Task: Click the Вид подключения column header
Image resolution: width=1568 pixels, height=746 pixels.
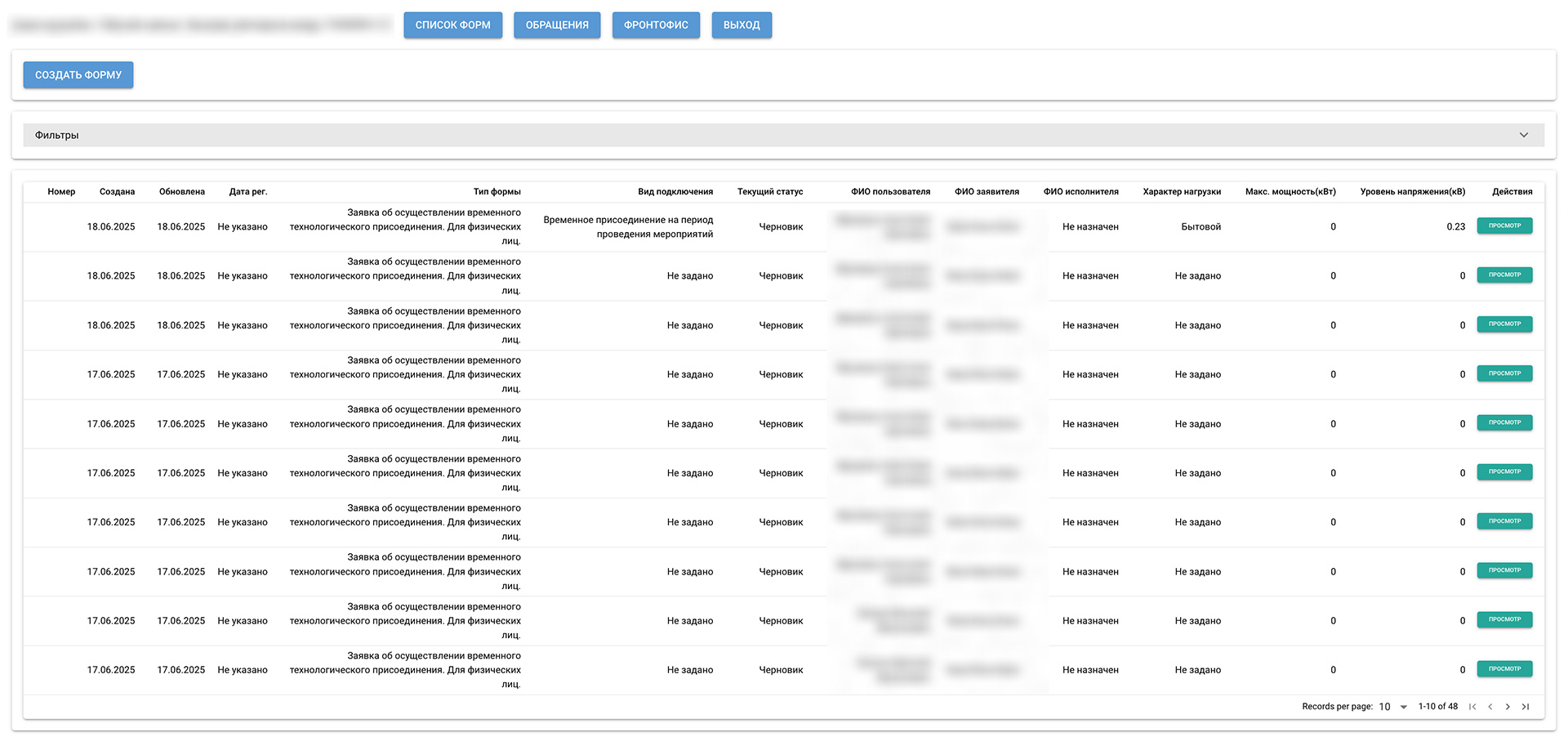Action: [675, 192]
